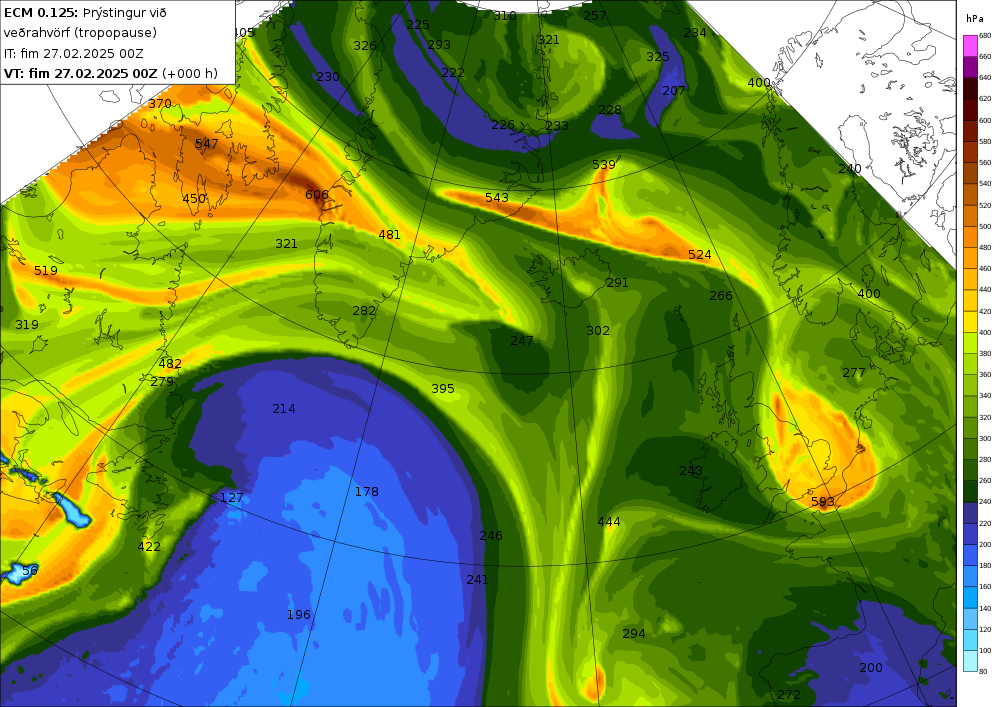Click the '260' legend tick label
This screenshot has height=707, width=1000.
985,481
